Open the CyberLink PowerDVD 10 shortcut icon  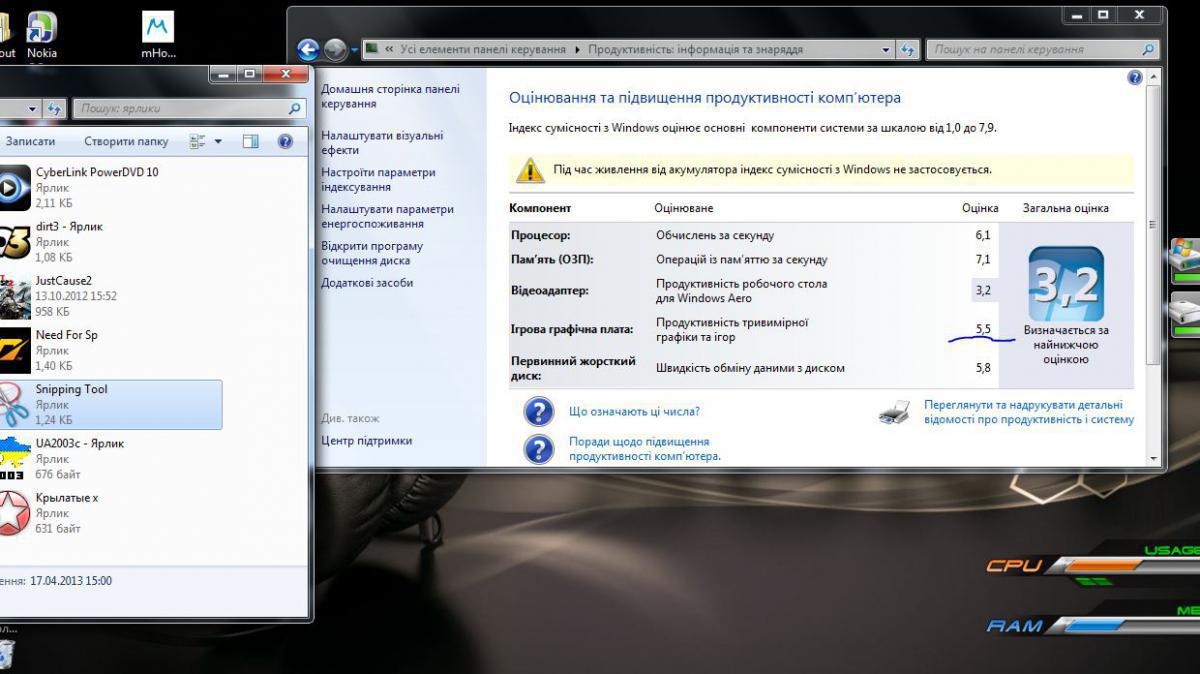(13, 187)
